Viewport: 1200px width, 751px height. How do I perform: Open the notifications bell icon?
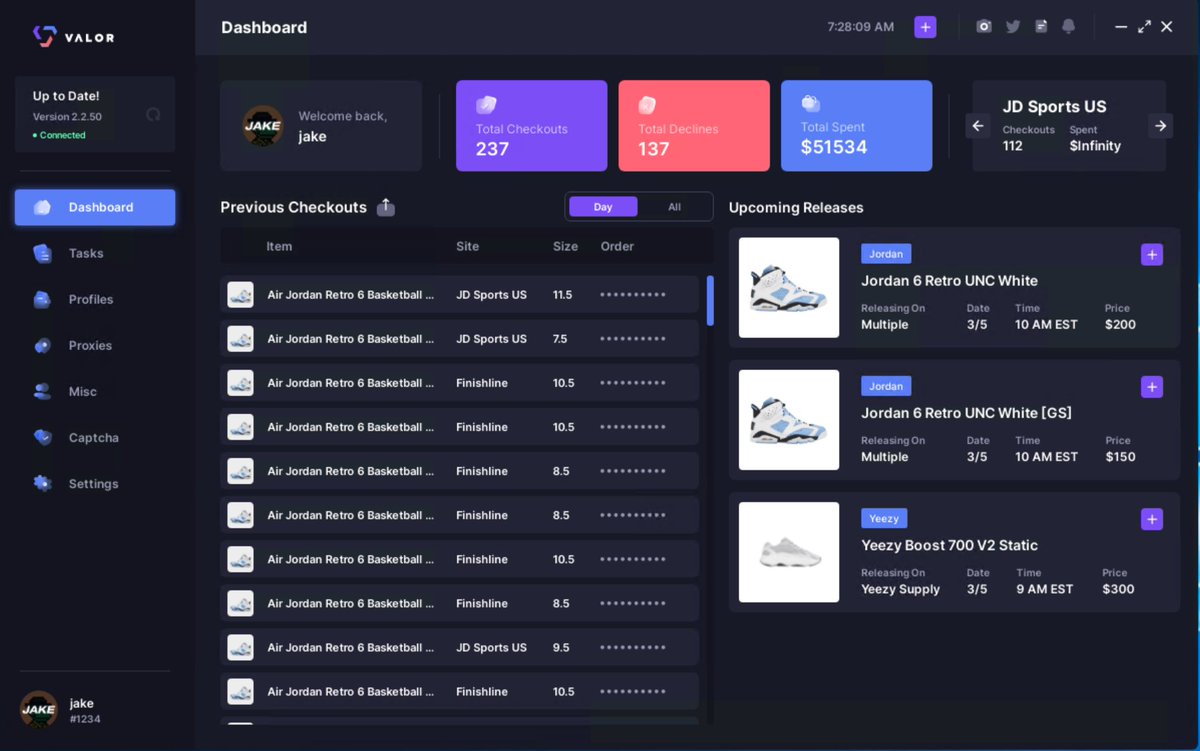pyautogui.click(x=1068, y=27)
